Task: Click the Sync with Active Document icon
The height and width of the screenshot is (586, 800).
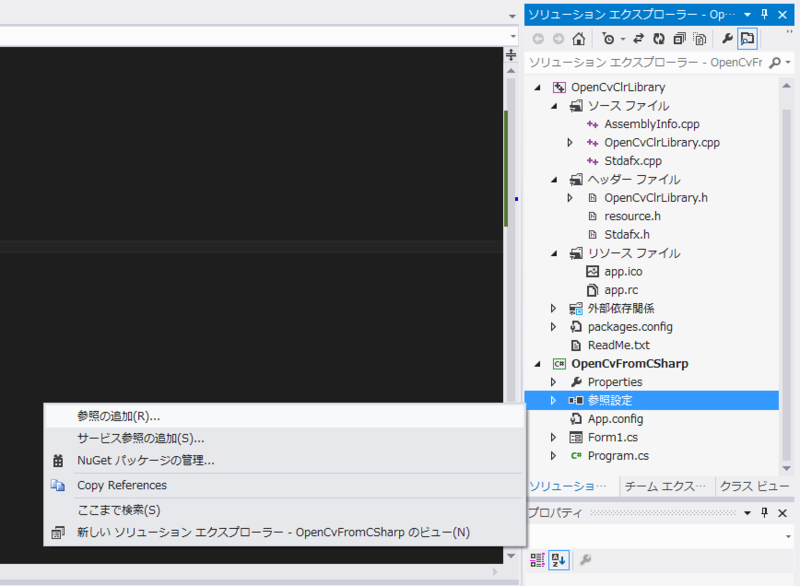Action: tap(639, 39)
